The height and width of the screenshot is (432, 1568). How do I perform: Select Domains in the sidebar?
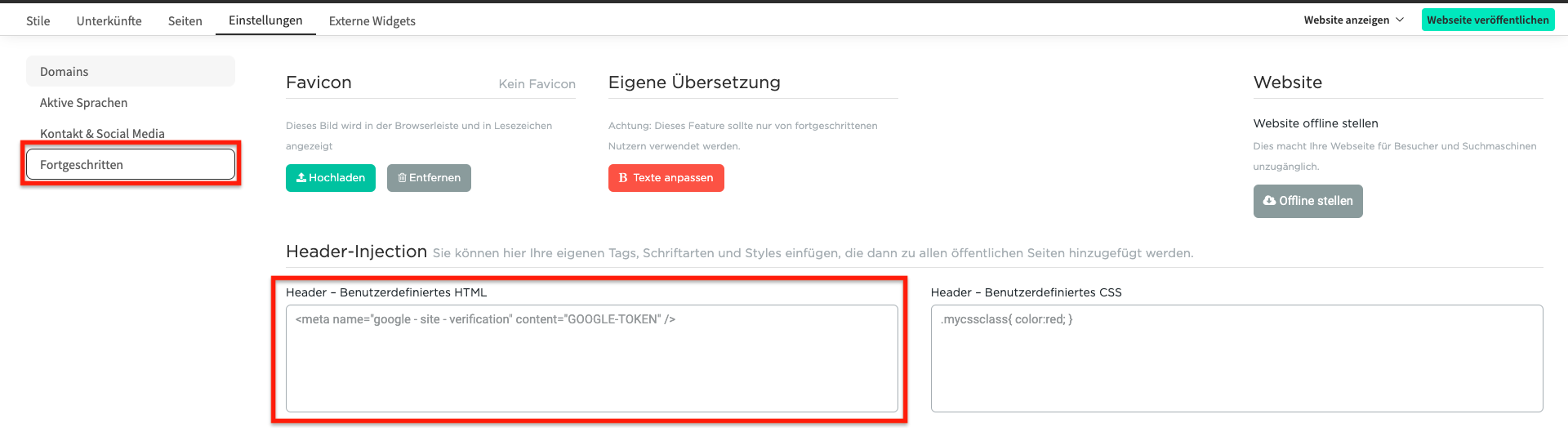131,71
